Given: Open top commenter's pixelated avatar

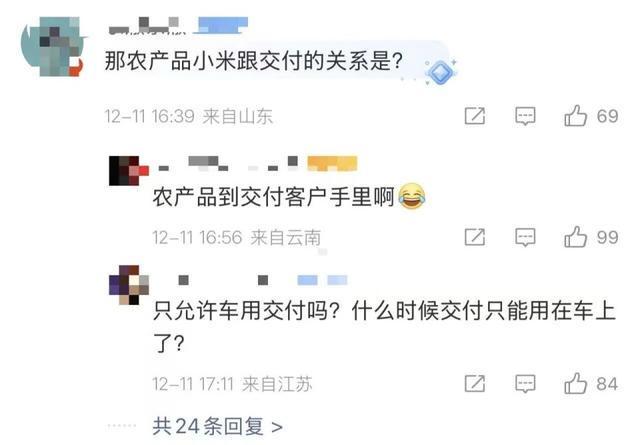Looking at the screenshot, I should click(52, 47).
